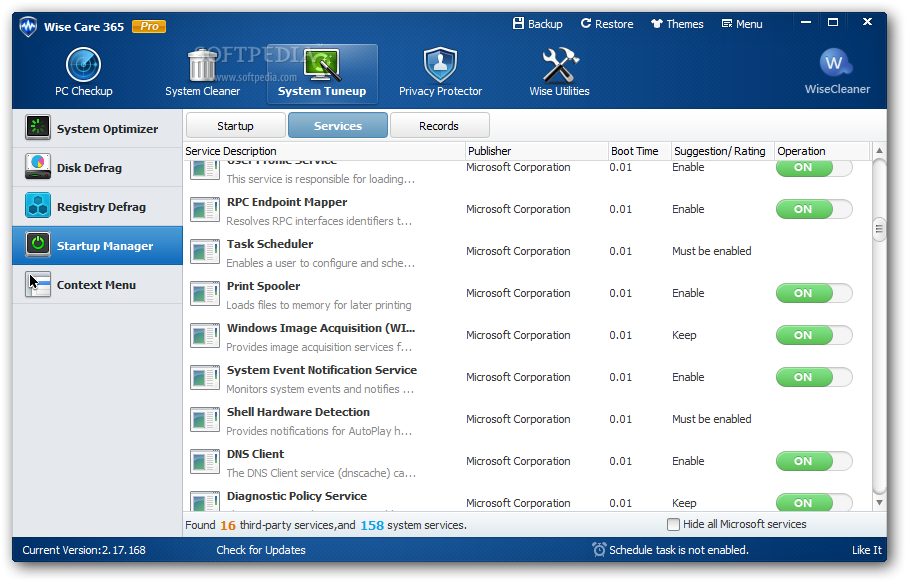The image size is (907, 582).
Task: Click the Task Scheduler service icon
Action: [x=205, y=253]
